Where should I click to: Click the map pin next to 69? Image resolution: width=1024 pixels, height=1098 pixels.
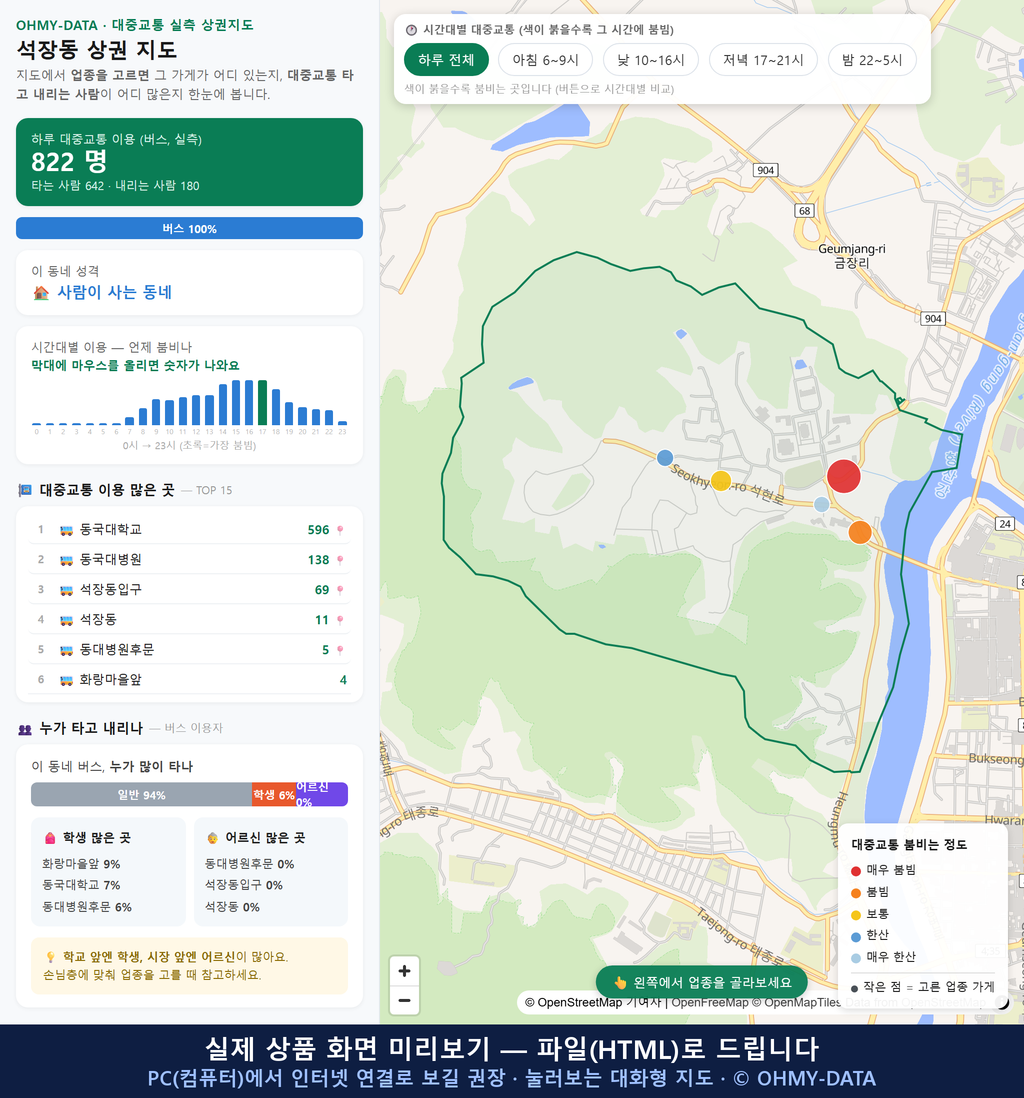[x=340, y=590]
